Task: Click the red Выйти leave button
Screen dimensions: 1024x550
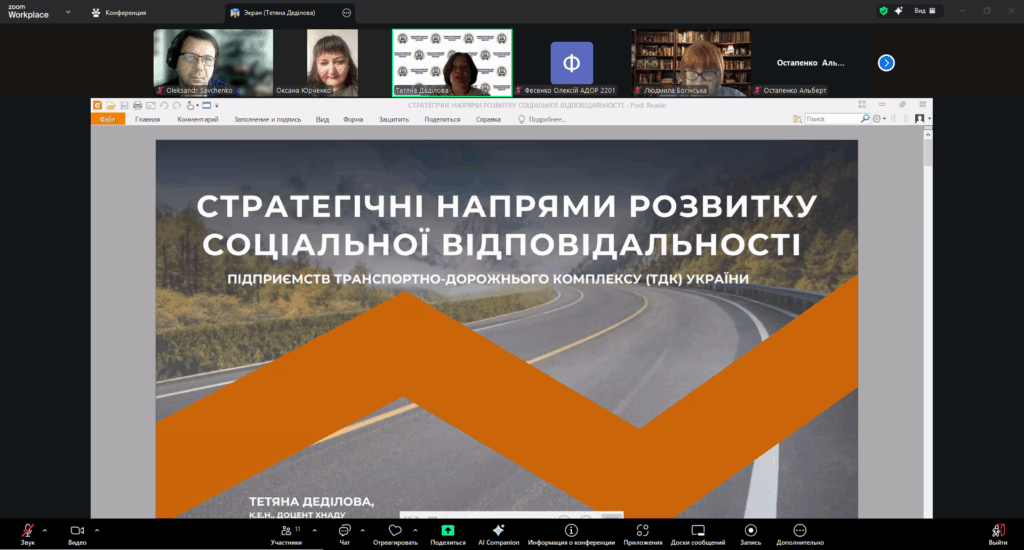Action: coord(997,531)
